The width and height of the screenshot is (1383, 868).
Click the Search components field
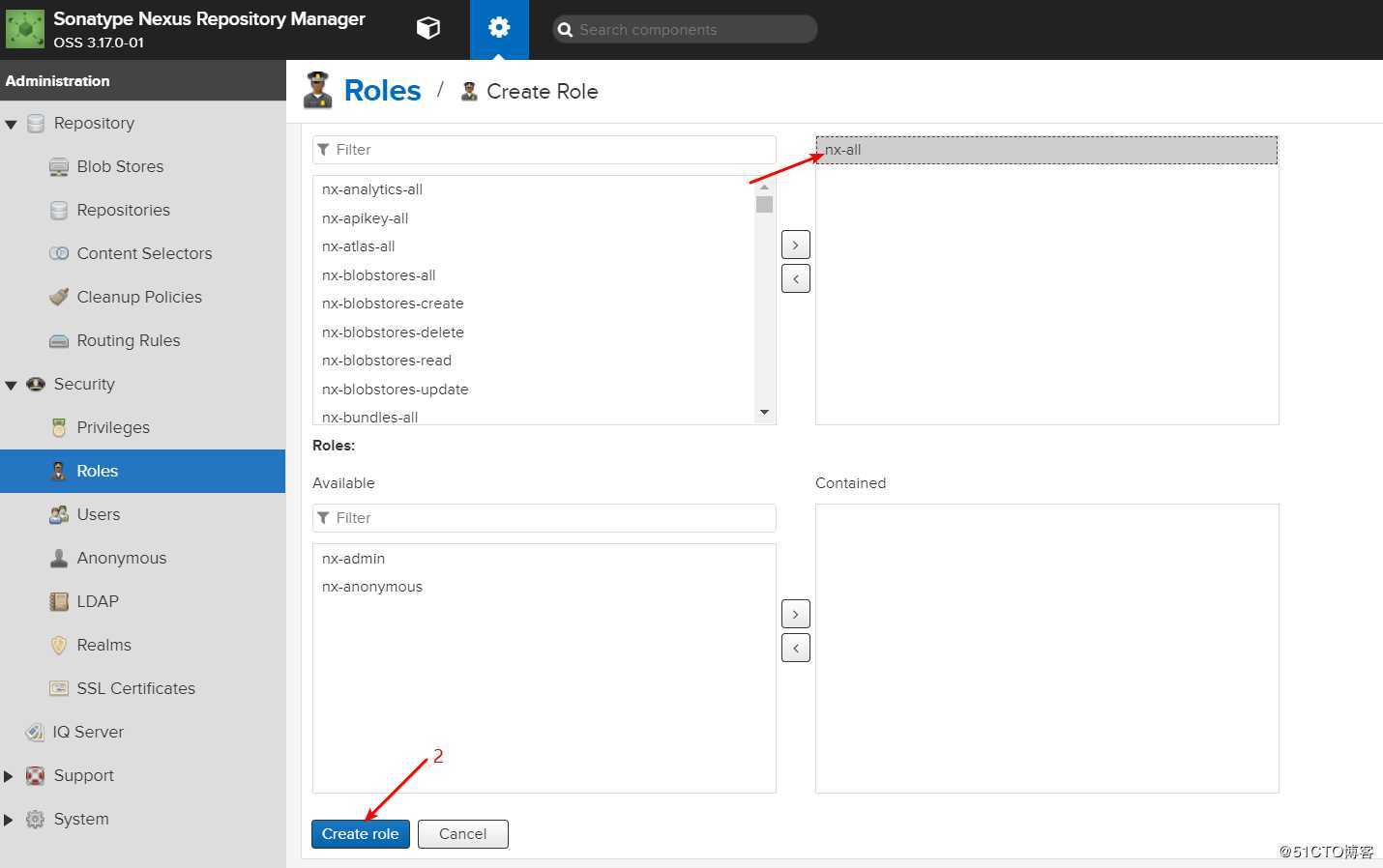(685, 29)
